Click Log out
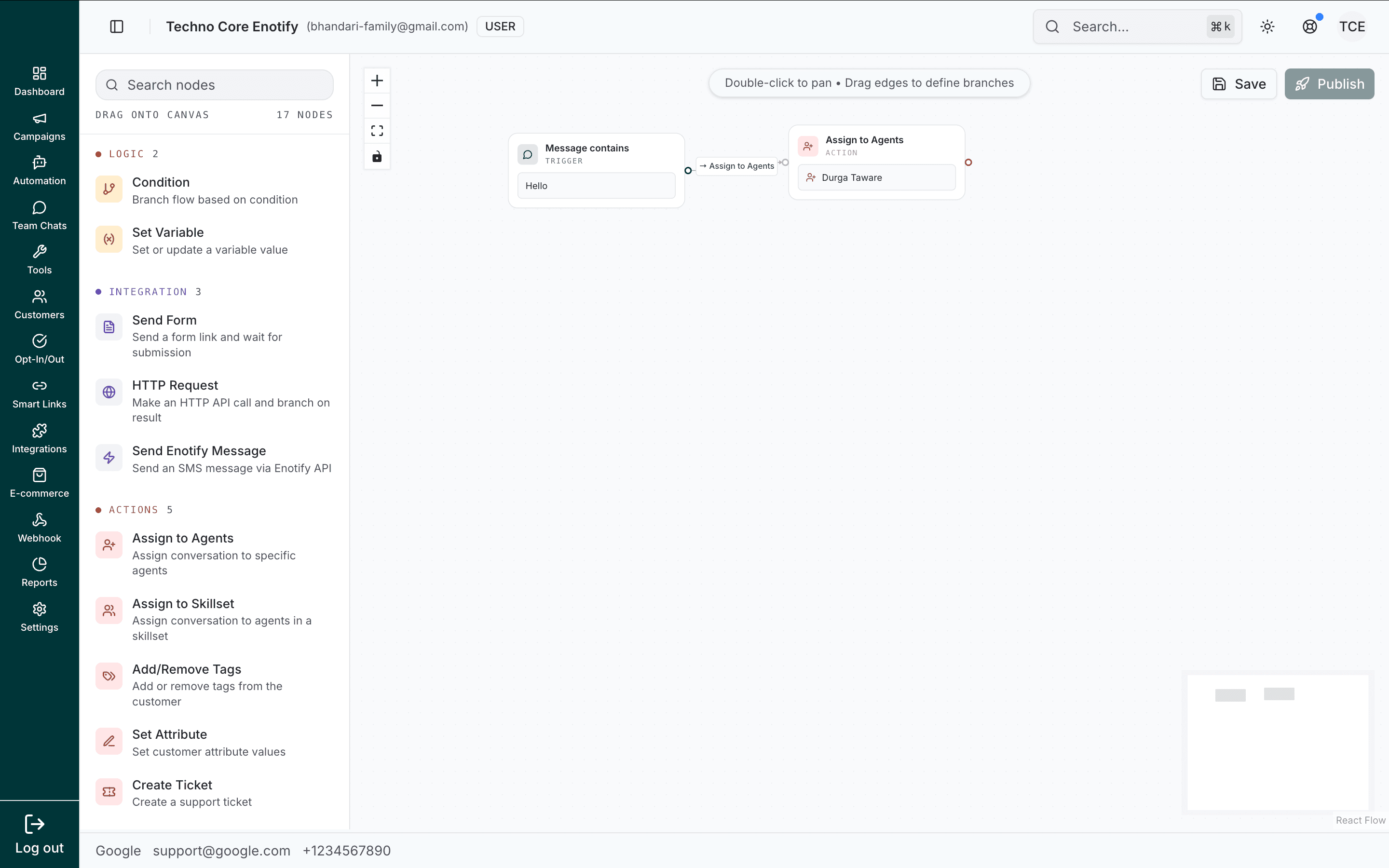This screenshot has height=868, width=1389. tap(39, 835)
